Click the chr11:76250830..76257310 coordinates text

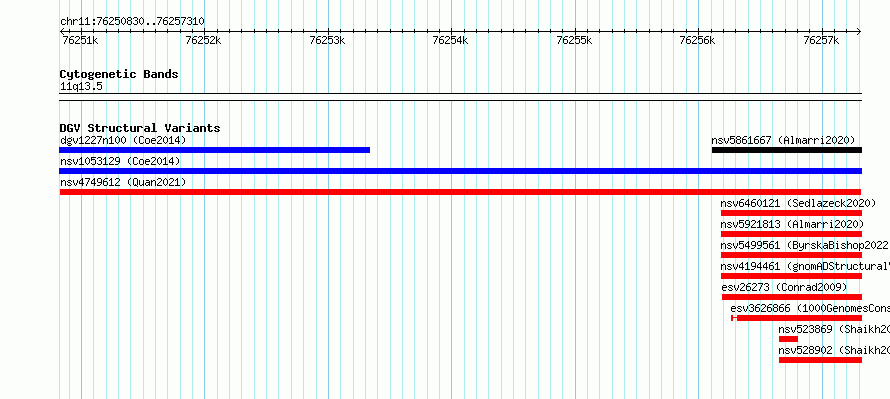pos(132,22)
